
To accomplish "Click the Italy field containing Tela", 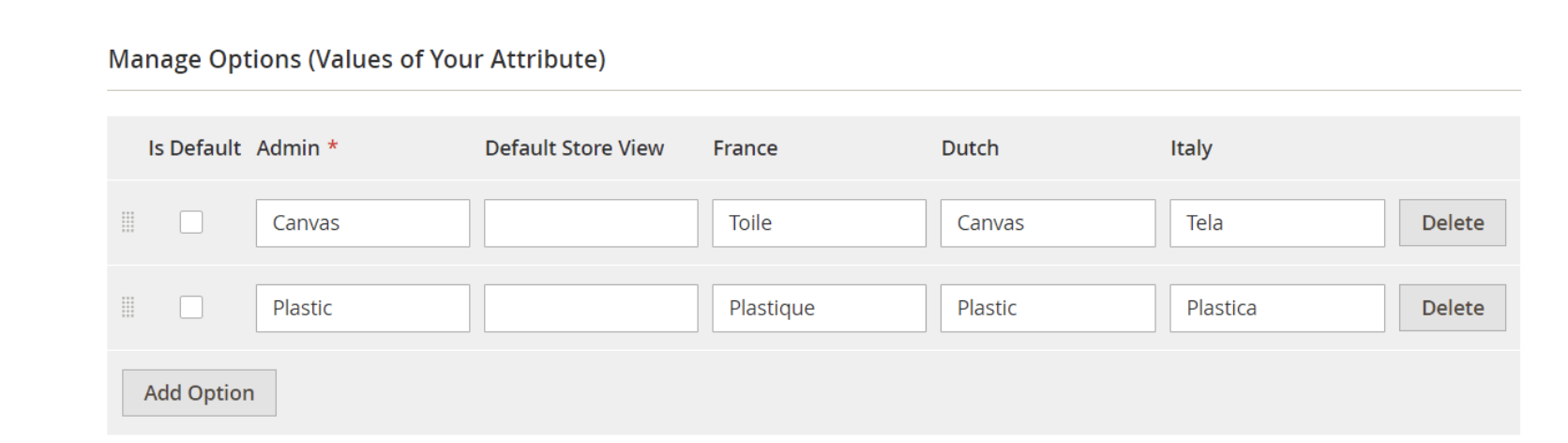I will [1276, 222].
